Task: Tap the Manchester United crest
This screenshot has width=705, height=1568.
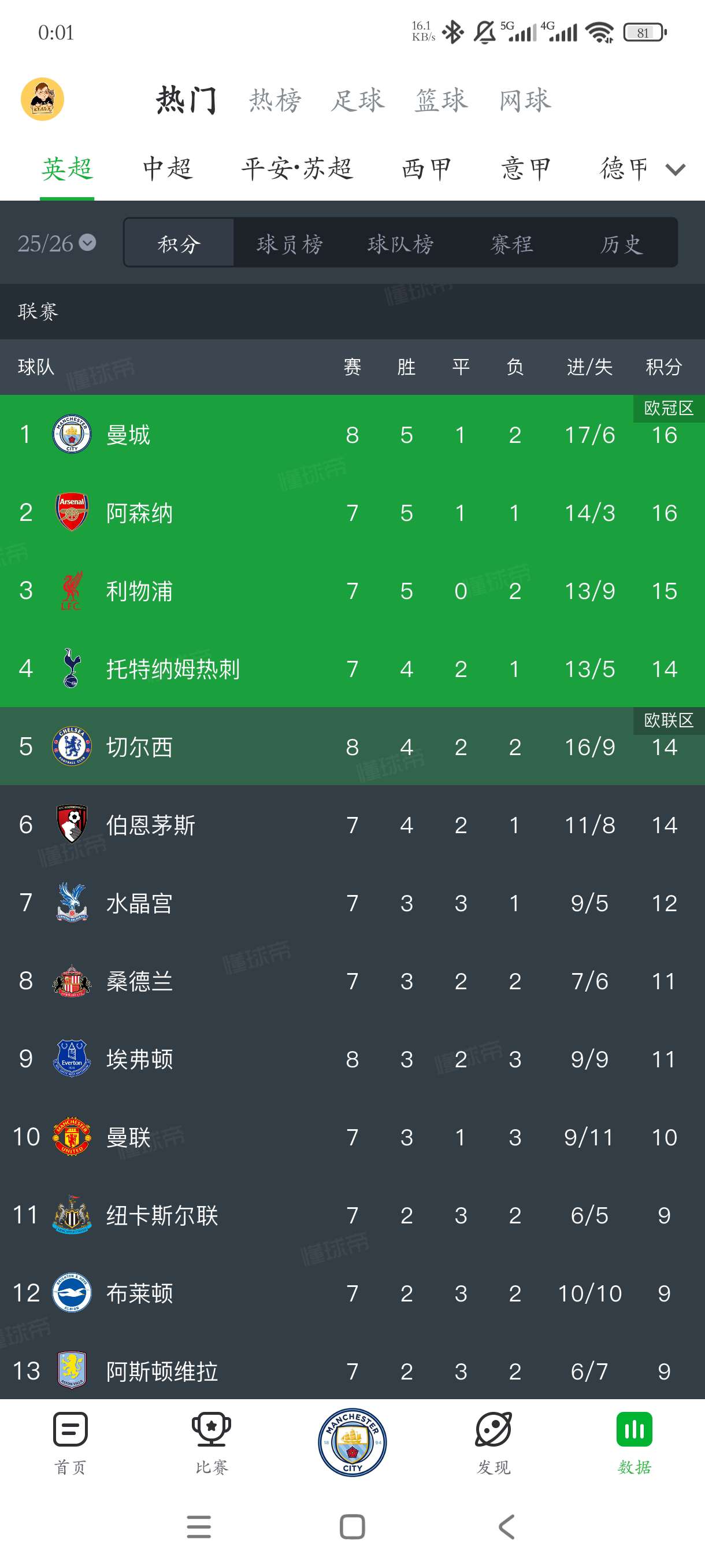Action: (x=72, y=1137)
